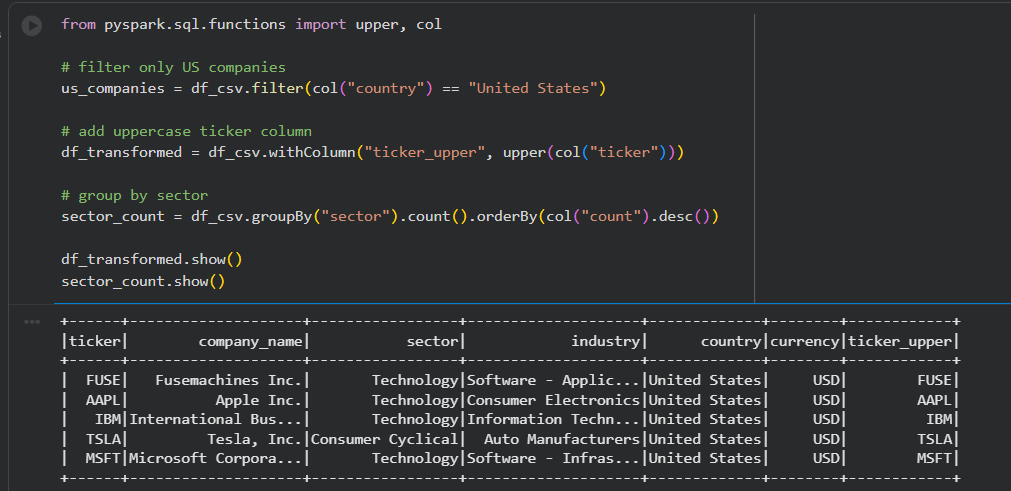Click 'df_transformed.show()' line
This screenshot has height=491, width=1011.
click(x=152, y=260)
